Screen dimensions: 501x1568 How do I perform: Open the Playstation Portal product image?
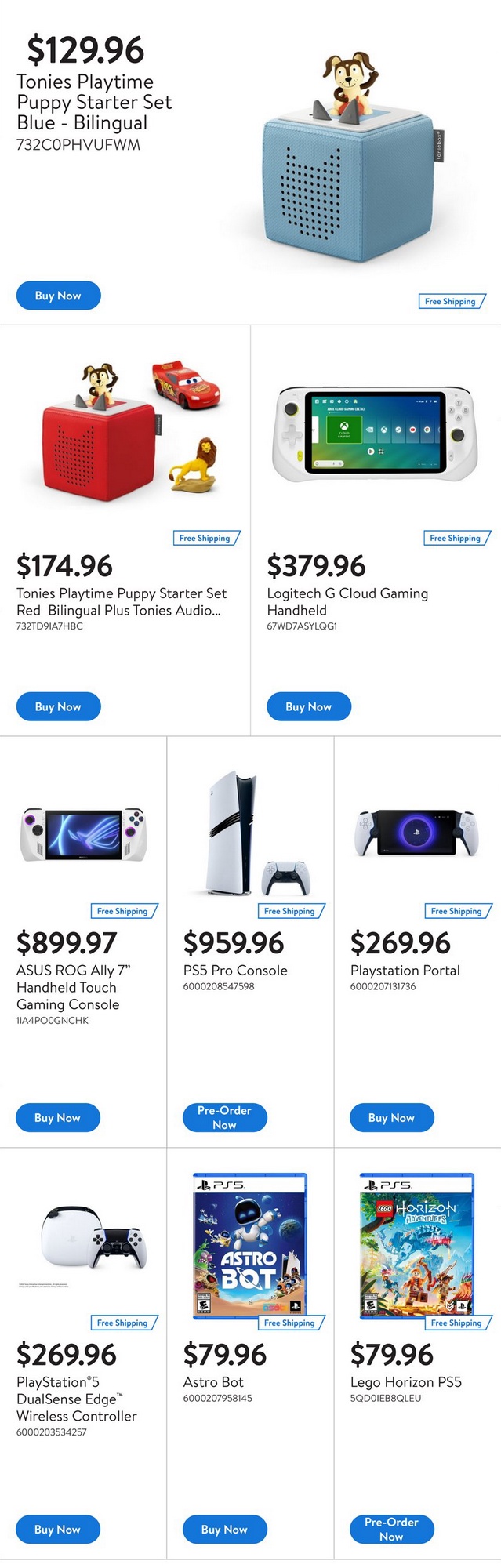(416, 833)
